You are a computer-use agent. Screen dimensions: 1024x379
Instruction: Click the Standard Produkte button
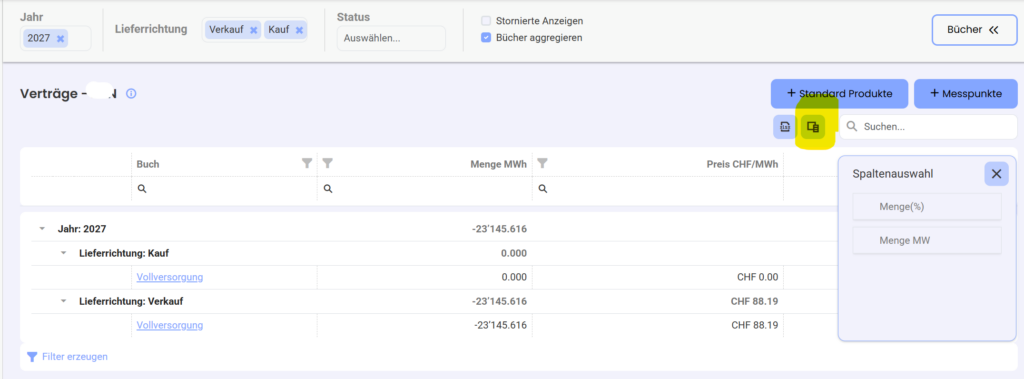839,93
